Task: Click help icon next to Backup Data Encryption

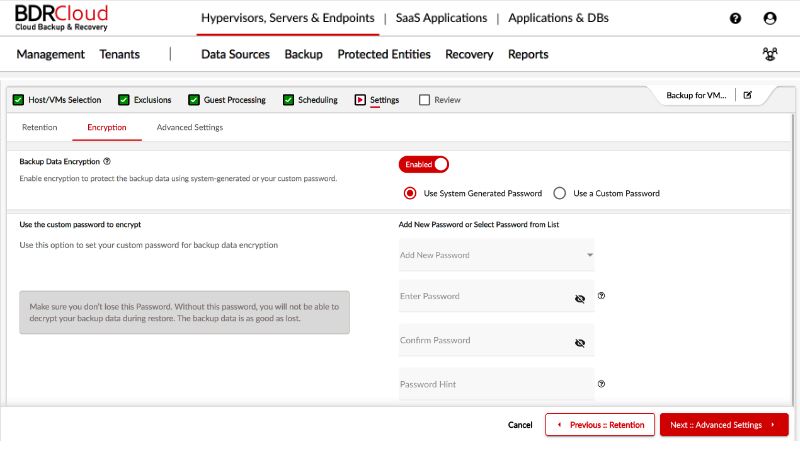Action: coord(107,161)
